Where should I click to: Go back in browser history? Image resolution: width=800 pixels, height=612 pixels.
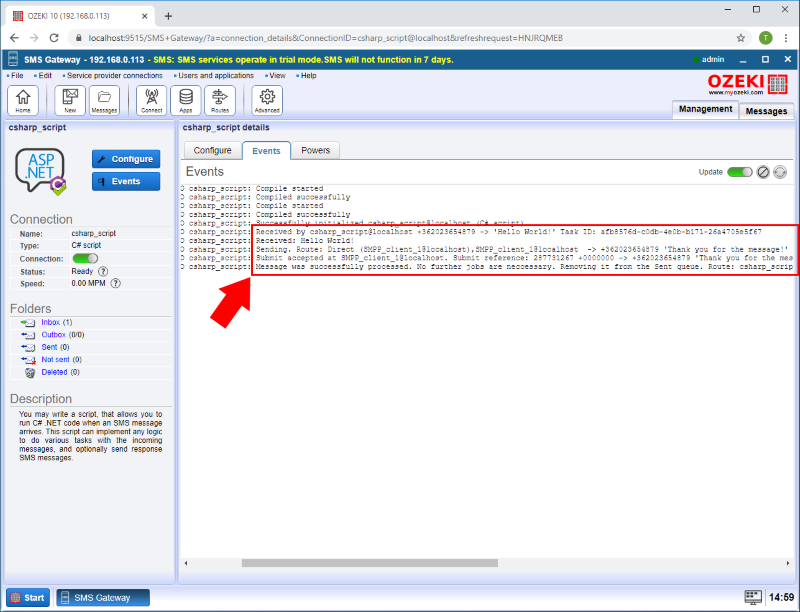coord(14,38)
